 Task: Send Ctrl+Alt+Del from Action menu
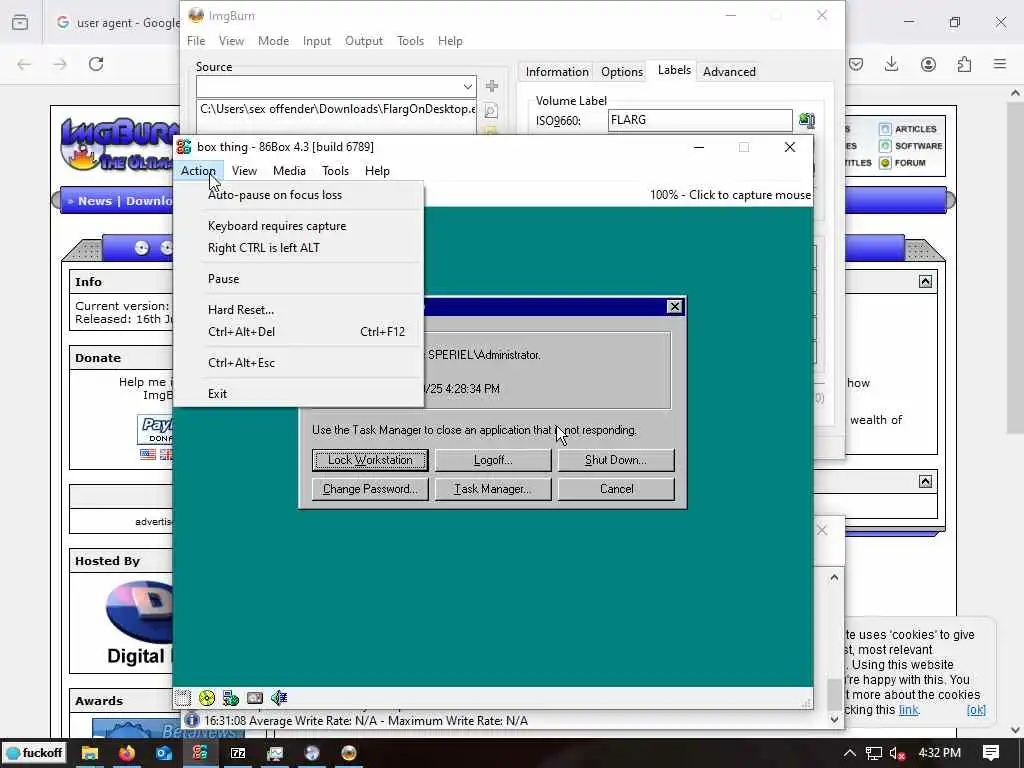tap(298, 332)
